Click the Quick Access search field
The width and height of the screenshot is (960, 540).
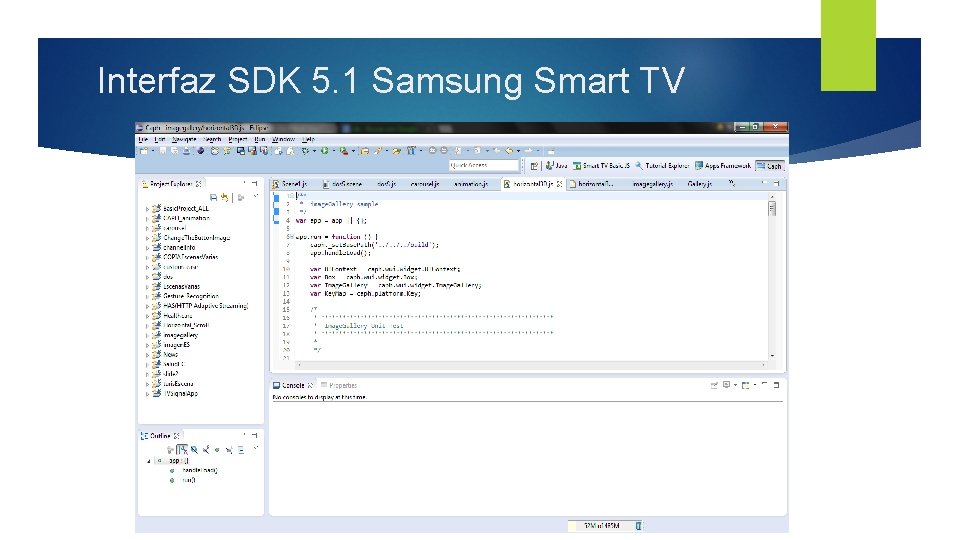[484, 165]
